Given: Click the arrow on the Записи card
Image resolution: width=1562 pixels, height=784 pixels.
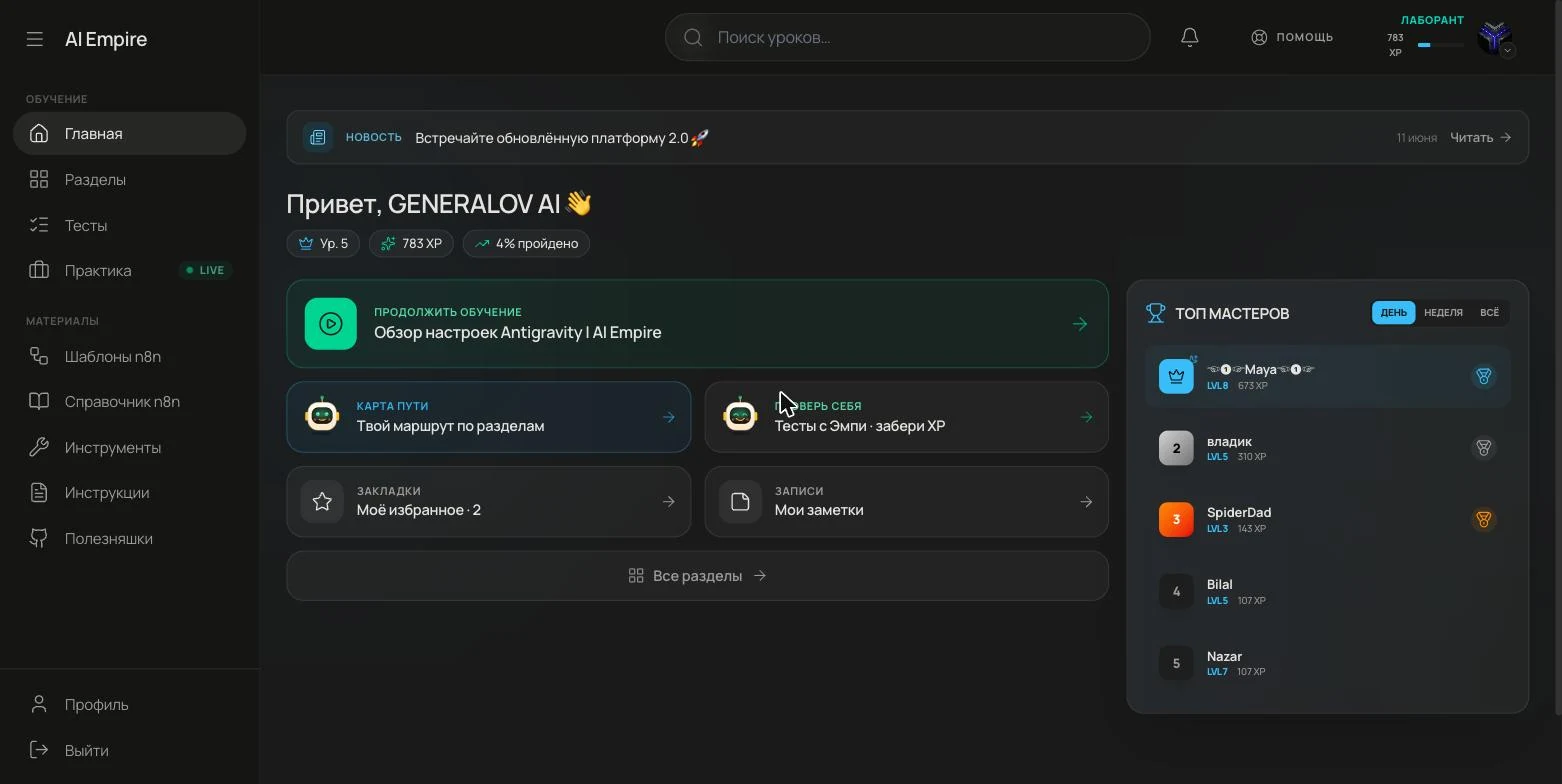Looking at the screenshot, I should click(1086, 501).
